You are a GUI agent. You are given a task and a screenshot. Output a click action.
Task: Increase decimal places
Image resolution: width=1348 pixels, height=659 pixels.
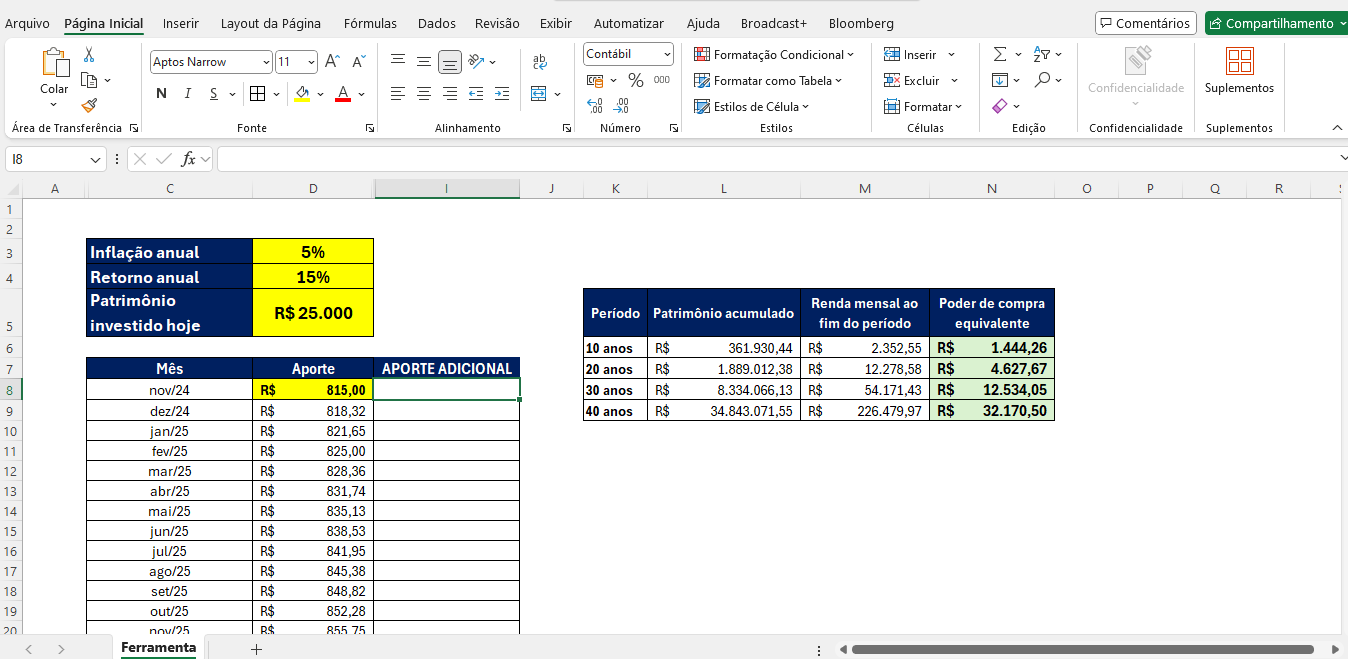pyautogui.click(x=595, y=105)
